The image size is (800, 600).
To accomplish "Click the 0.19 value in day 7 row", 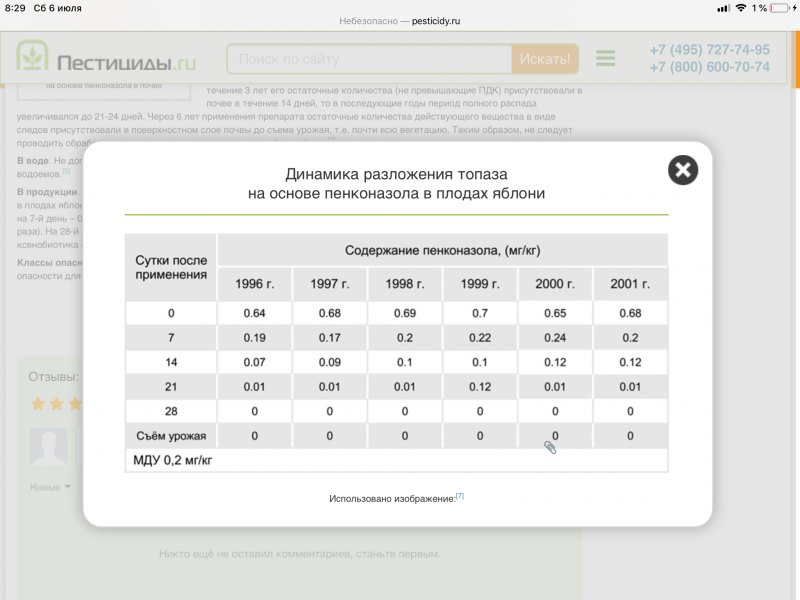I will click(254, 338).
